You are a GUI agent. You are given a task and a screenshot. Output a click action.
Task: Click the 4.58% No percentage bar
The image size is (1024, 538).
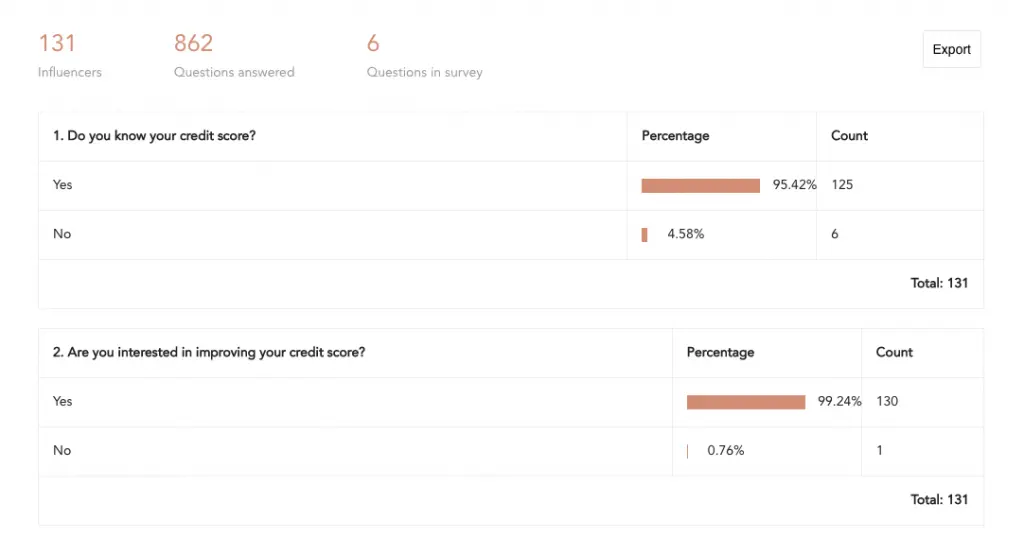645,234
